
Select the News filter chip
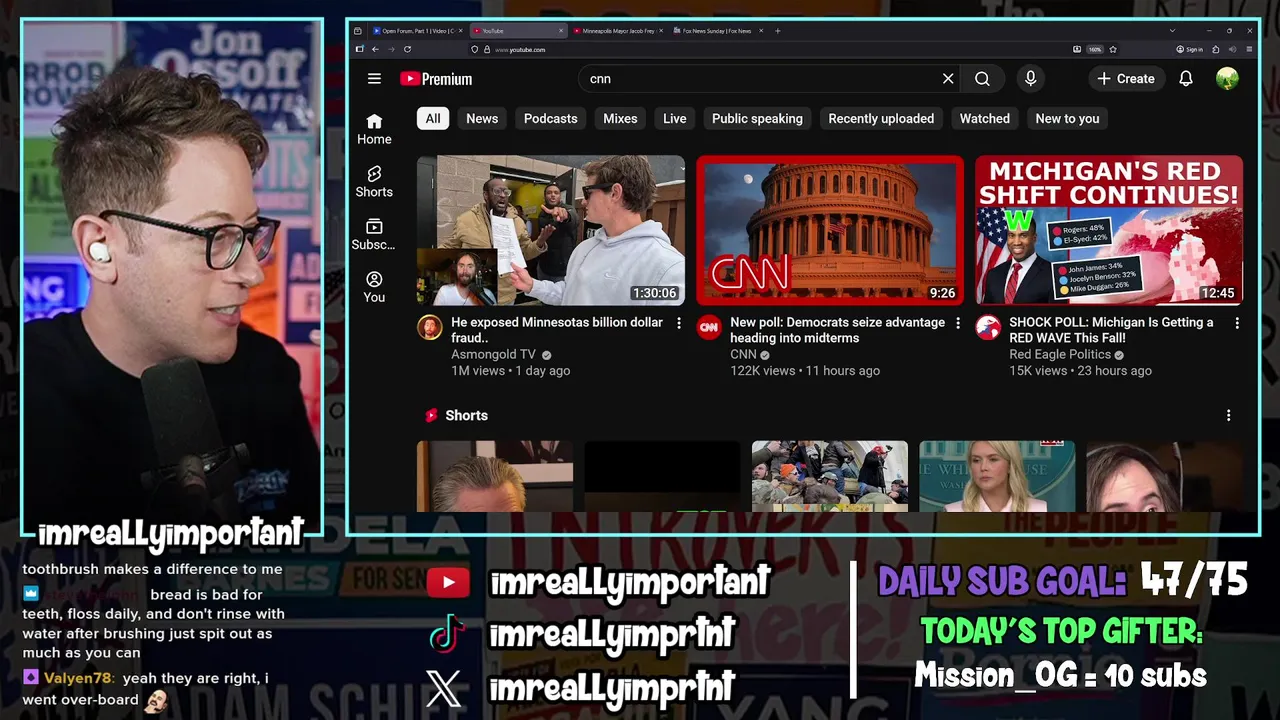482,118
